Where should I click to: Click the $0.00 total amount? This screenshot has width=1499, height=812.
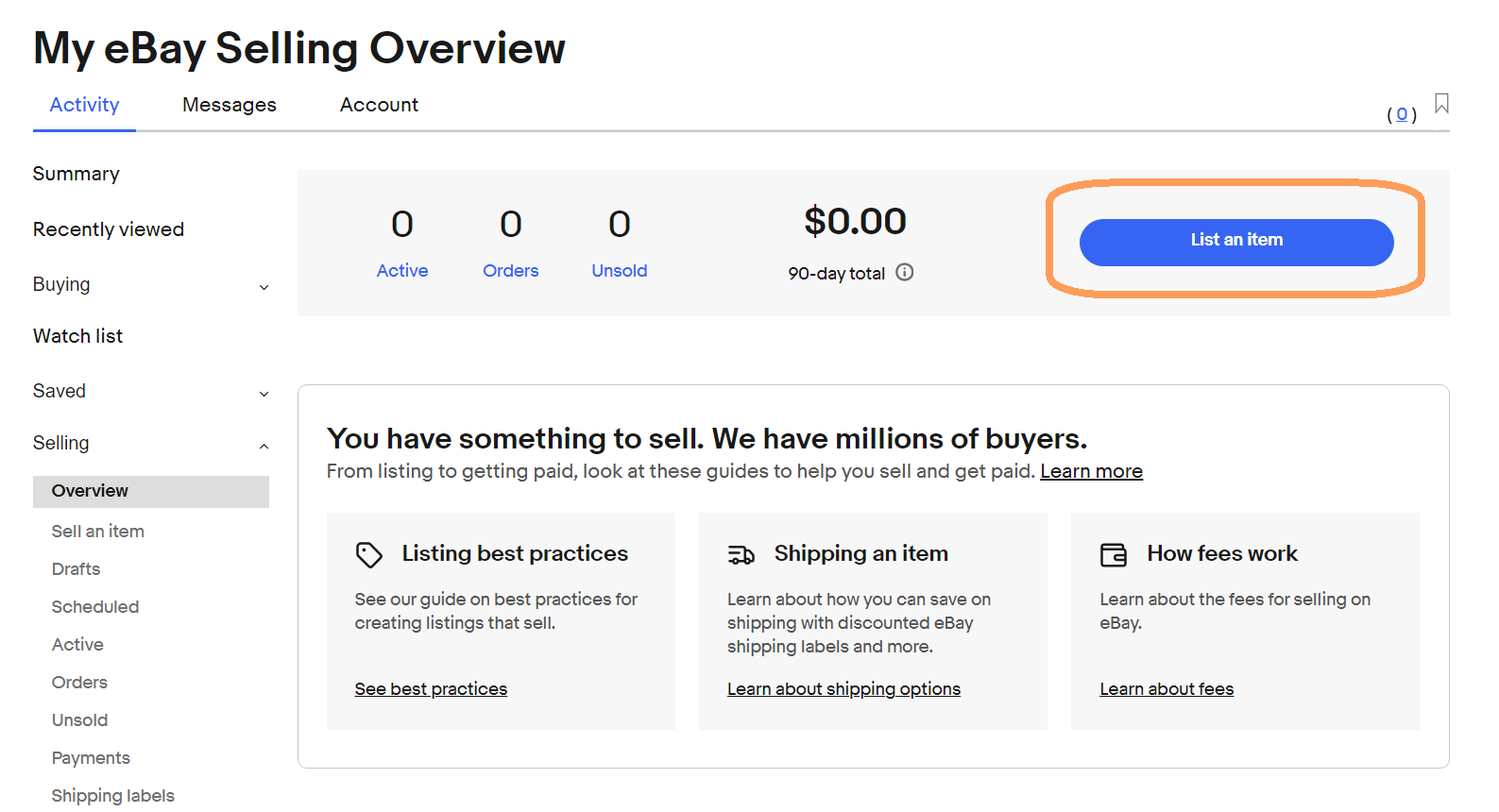(x=855, y=222)
